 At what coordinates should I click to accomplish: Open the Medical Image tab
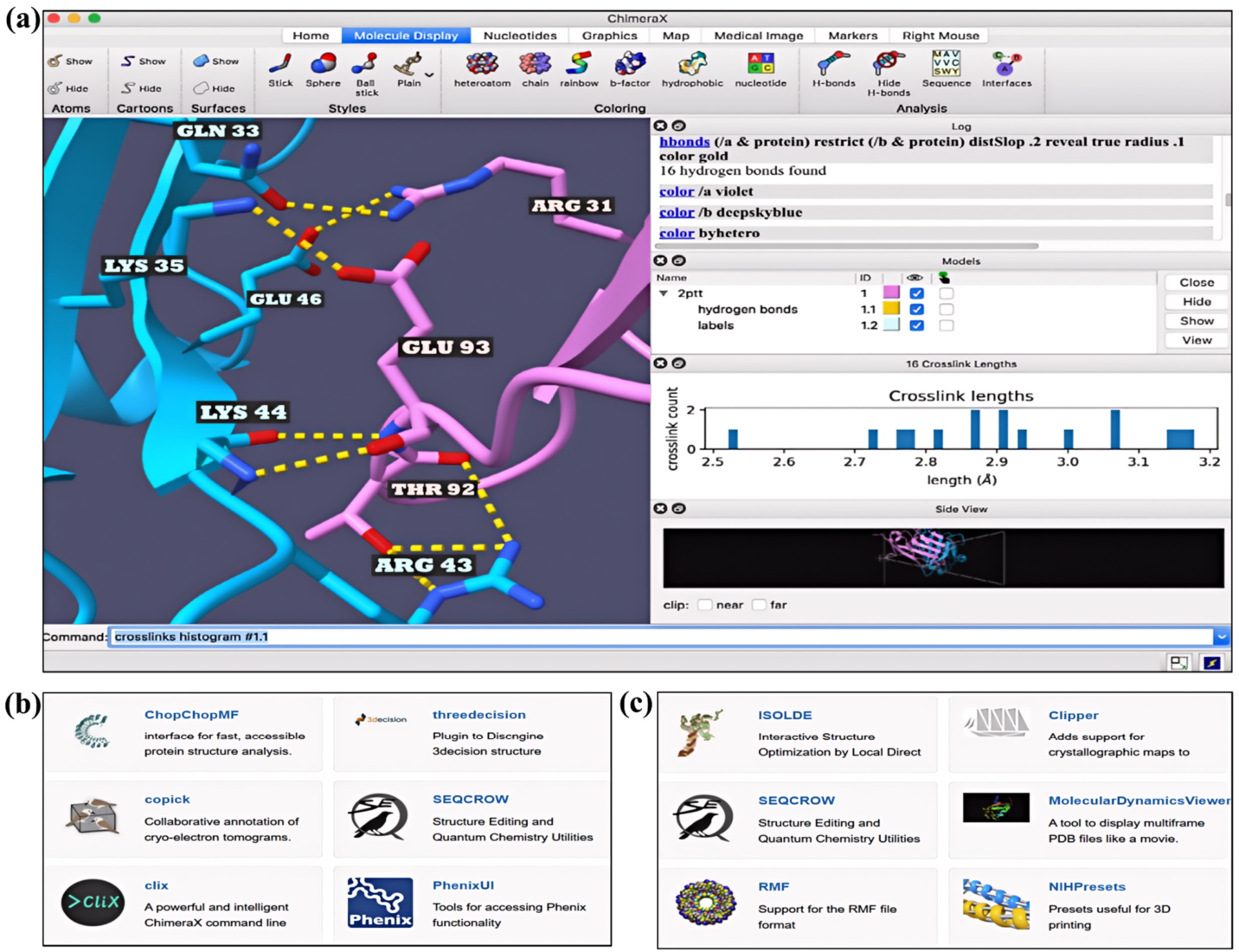click(x=759, y=35)
